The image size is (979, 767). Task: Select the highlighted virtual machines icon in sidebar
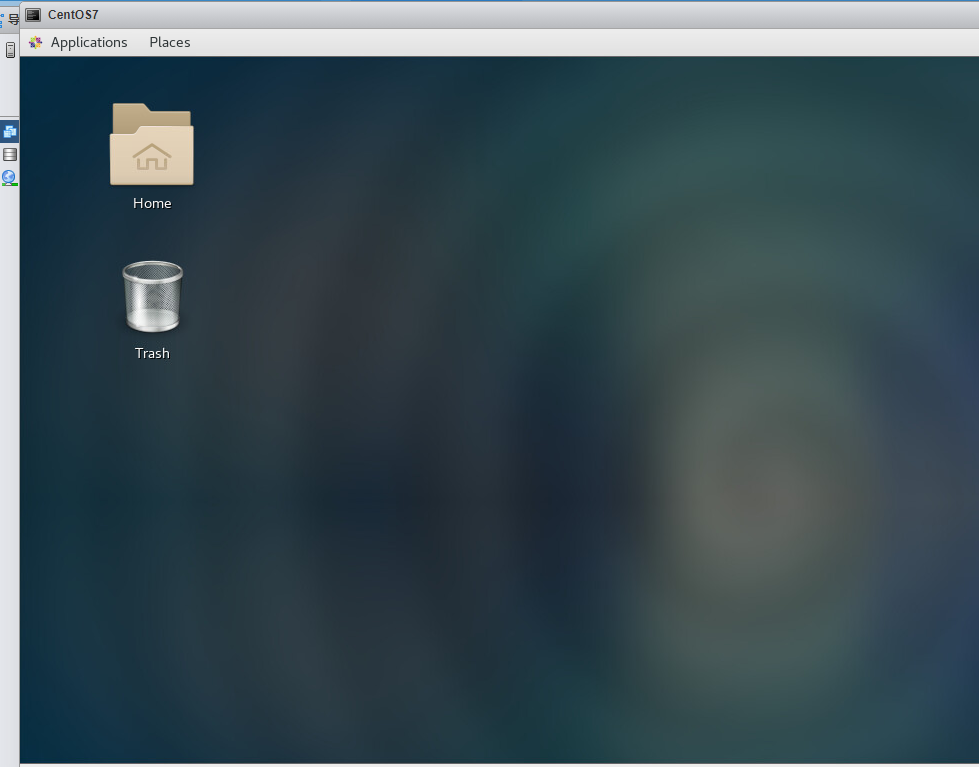coord(9,132)
